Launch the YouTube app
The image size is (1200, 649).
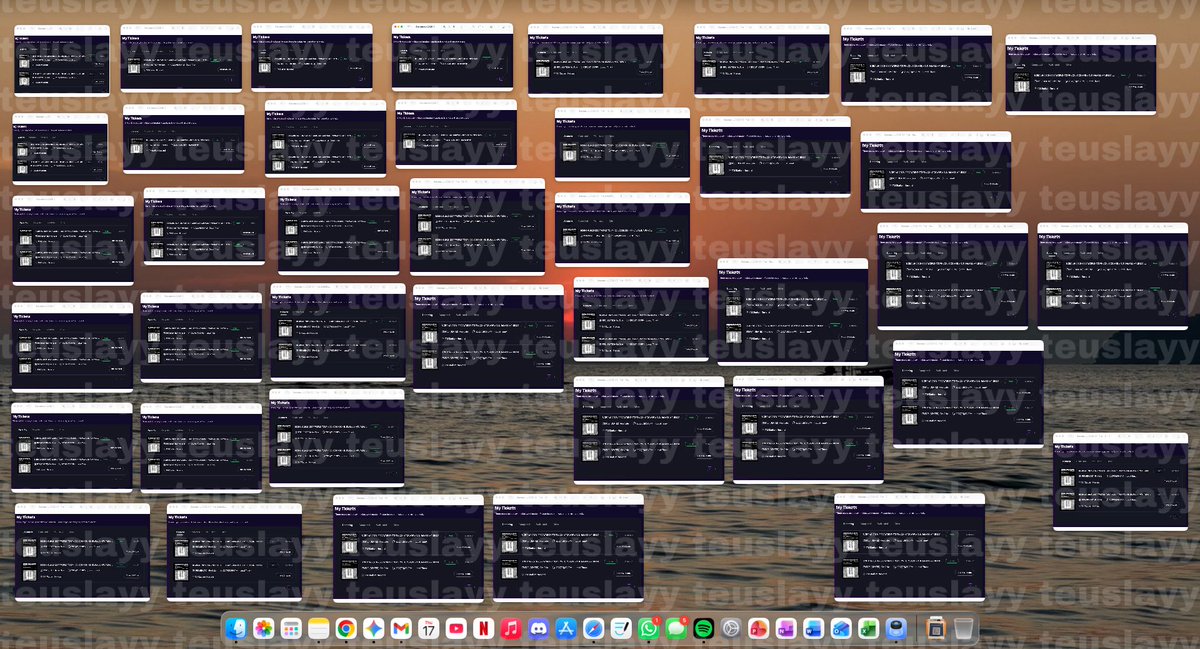456,628
